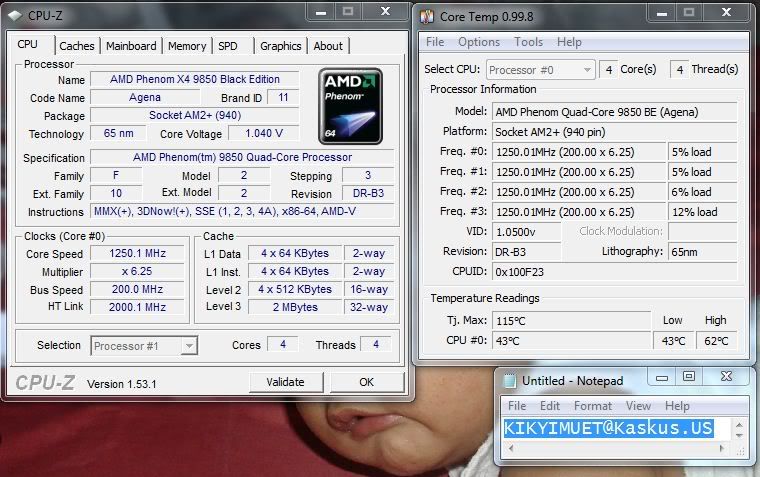The image size is (760, 477).
Task: Click the OK button in CPU-Z
Action: (x=366, y=382)
